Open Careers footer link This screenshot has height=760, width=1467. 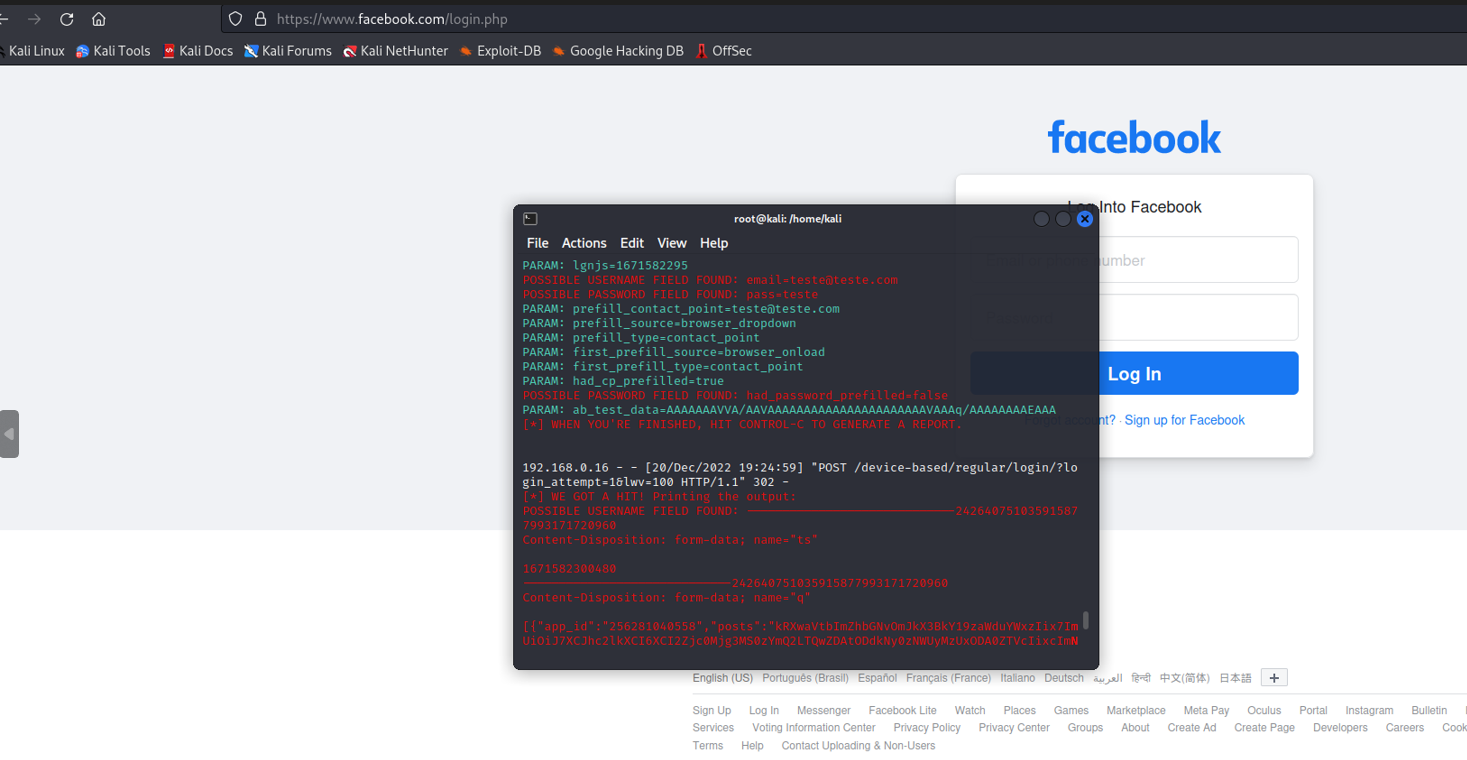click(1405, 728)
